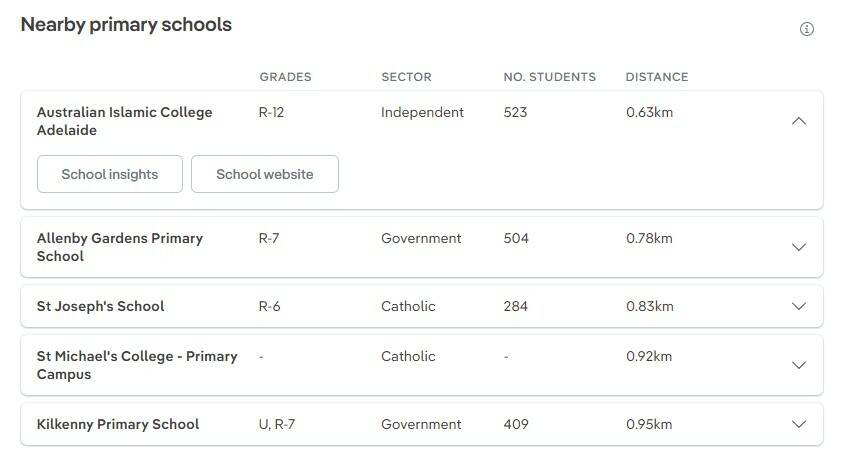Click the Nearby primary schools heading
The image size is (844, 465).
[x=126, y=25]
